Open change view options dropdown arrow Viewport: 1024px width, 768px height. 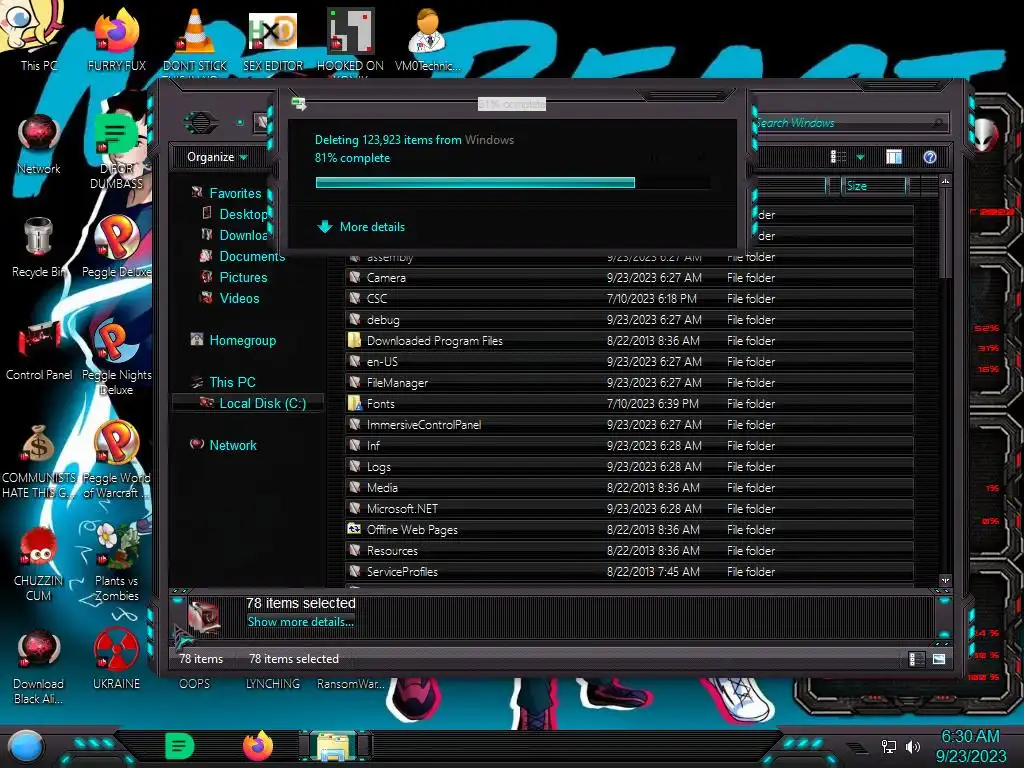(860, 157)
